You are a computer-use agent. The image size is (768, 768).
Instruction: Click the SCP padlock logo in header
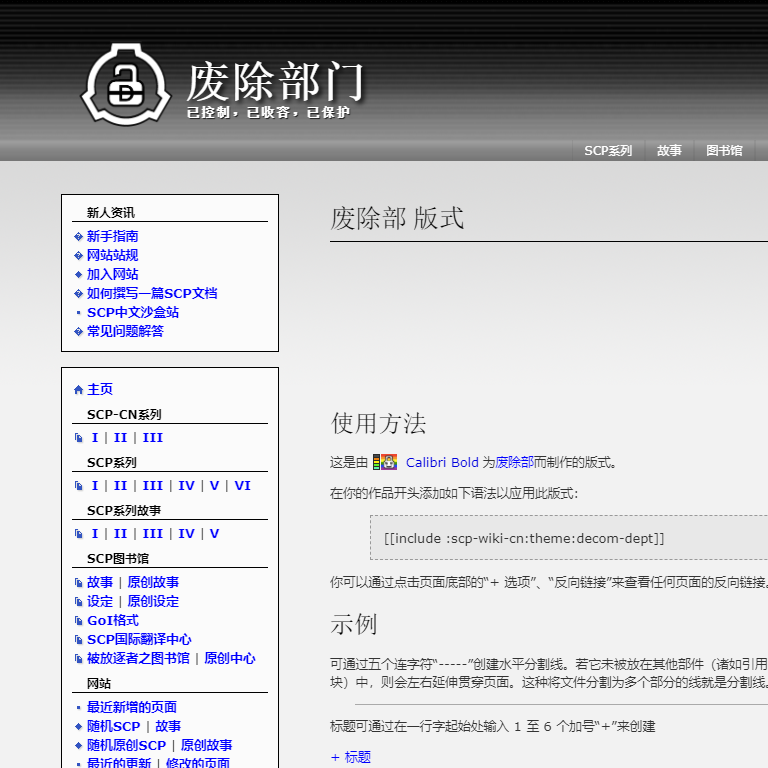pyautogui.click(x=124, y=85)
